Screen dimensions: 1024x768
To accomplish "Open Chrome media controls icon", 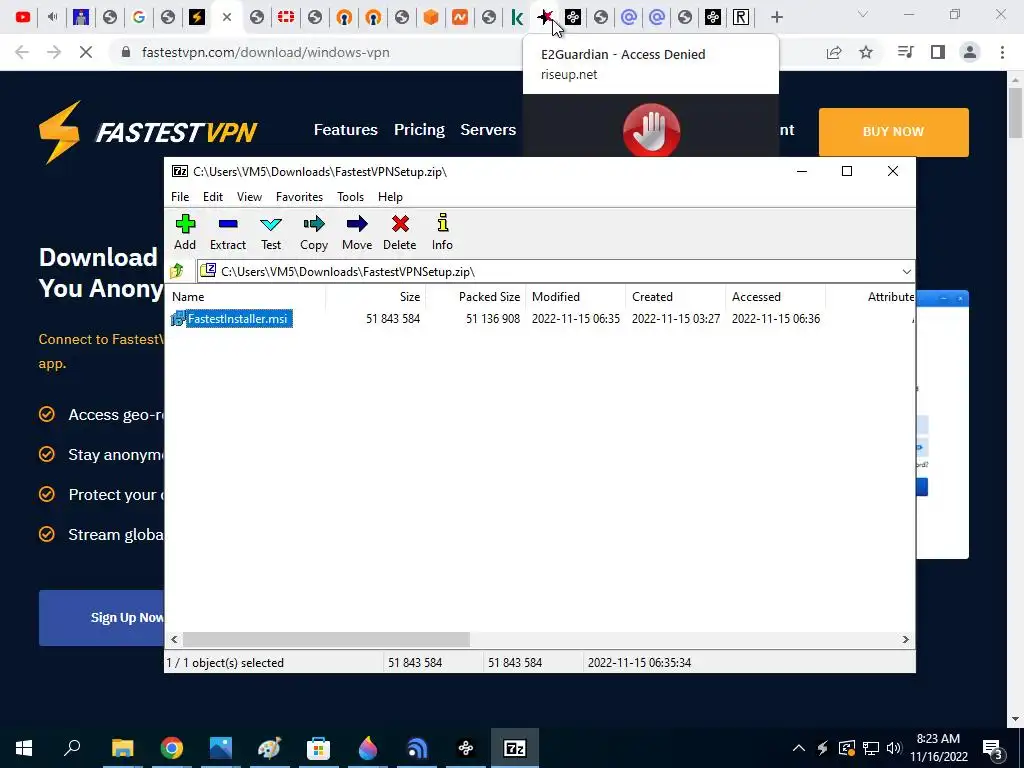I will point(905,52).
